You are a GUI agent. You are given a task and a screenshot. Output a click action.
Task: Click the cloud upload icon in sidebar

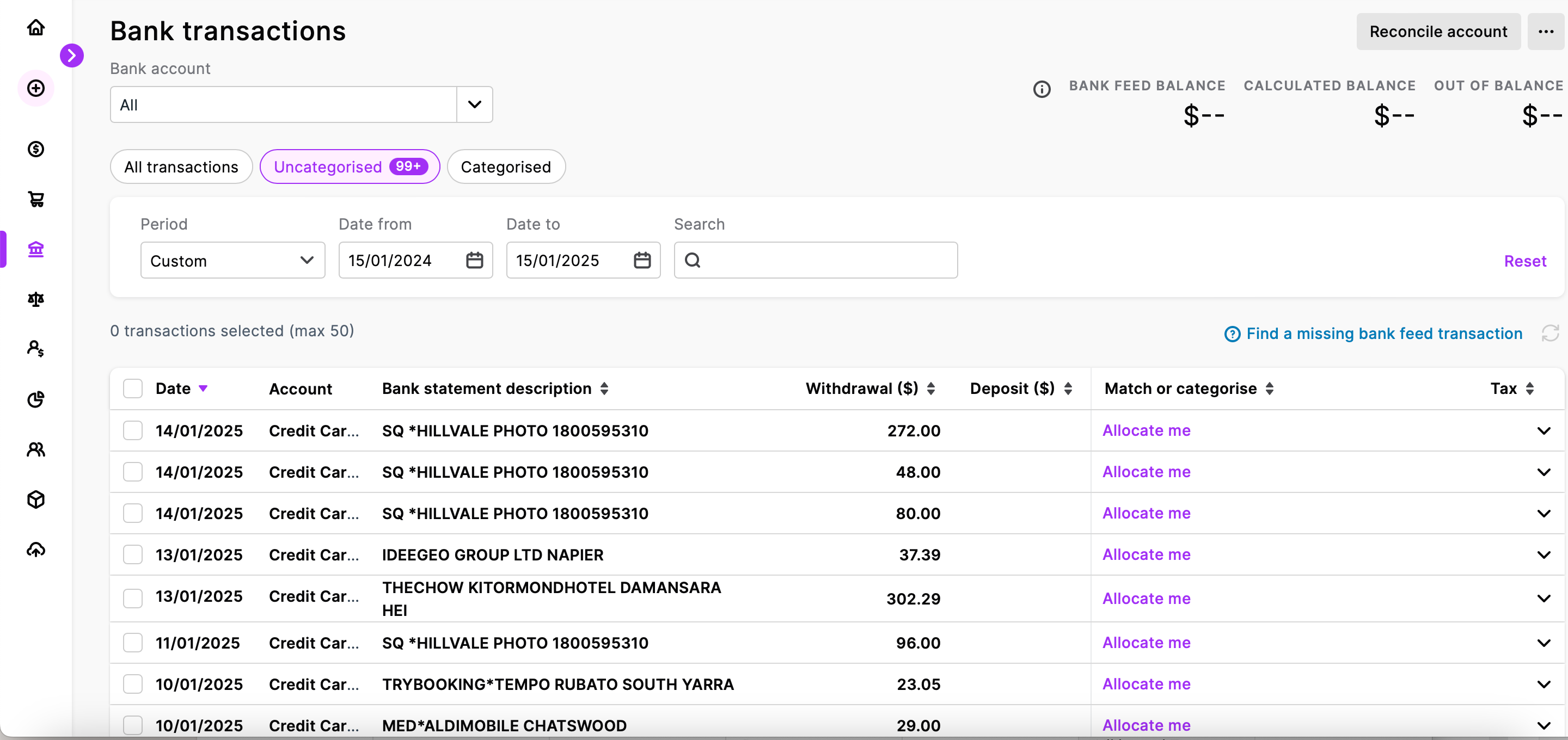pyautogui.click(x=36, y=550)
